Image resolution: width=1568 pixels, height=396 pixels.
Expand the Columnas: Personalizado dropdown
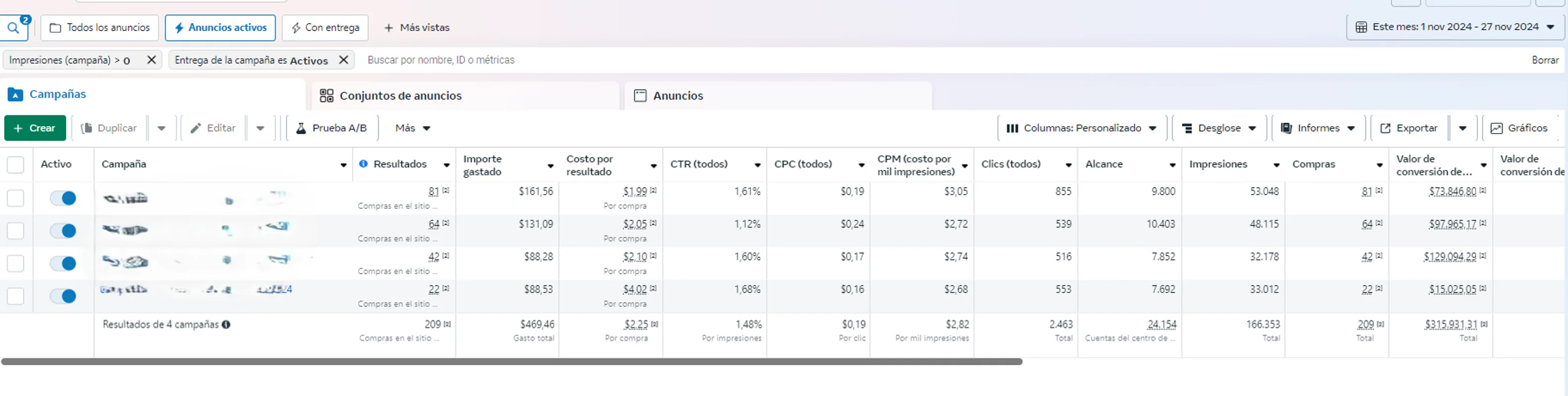[x=1081, y=128]
